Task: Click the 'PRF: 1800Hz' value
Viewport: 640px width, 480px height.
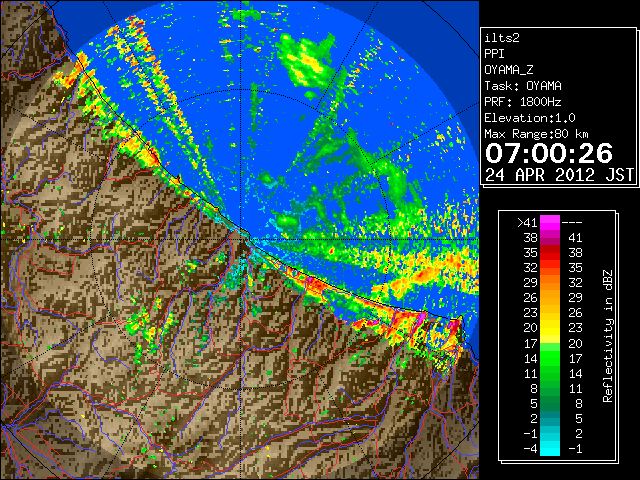Action: tap(523, 102)
